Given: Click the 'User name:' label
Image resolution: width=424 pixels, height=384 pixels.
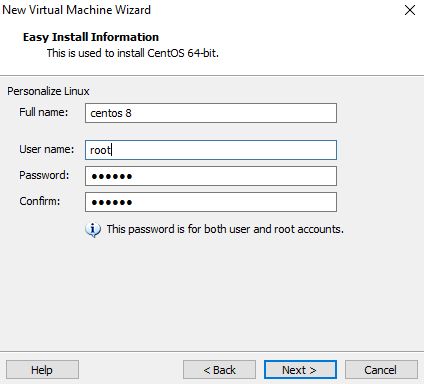Looking at the screenshot, I should pos(46,149).
